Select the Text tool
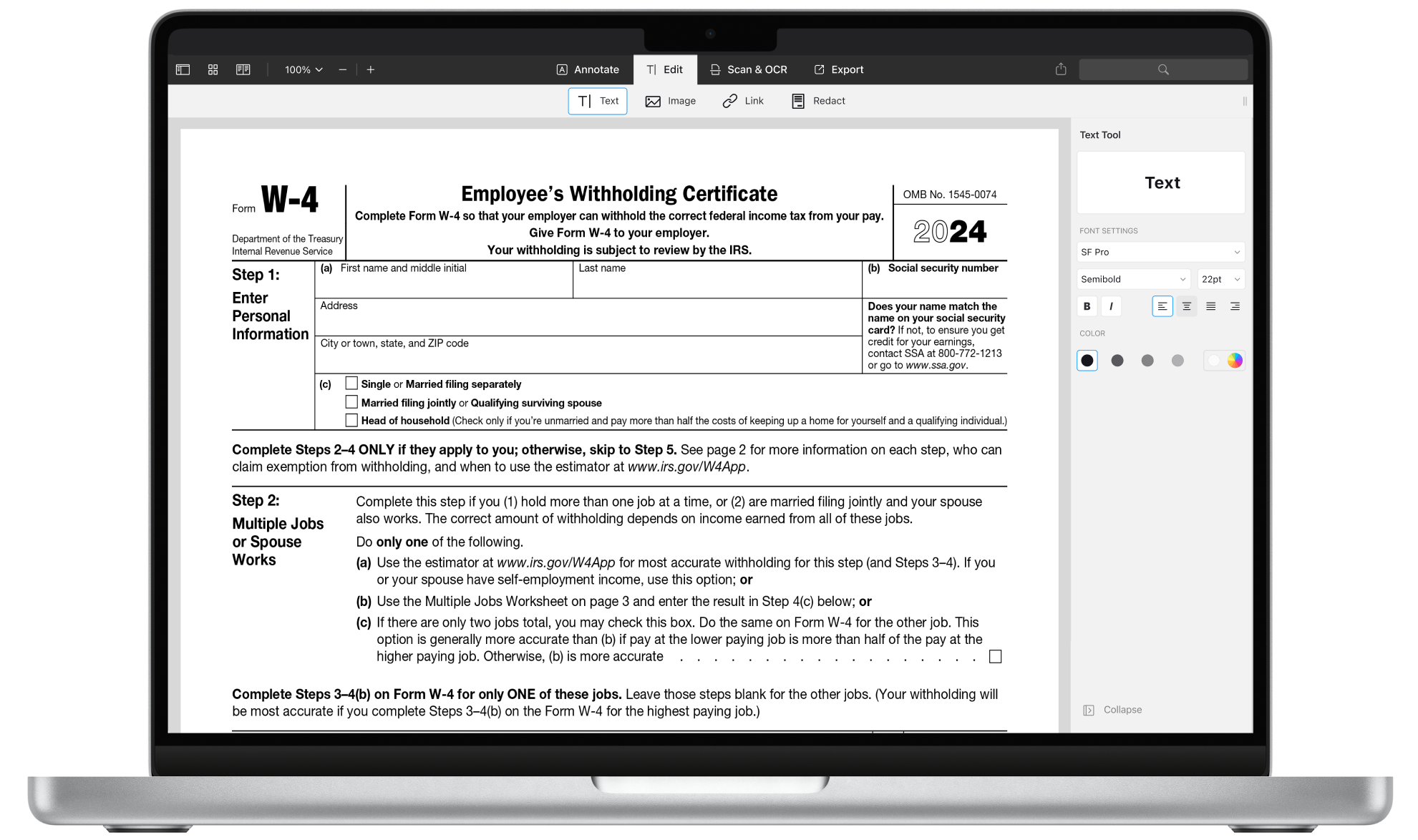The image size is (1418, 840). pos(597,100)
